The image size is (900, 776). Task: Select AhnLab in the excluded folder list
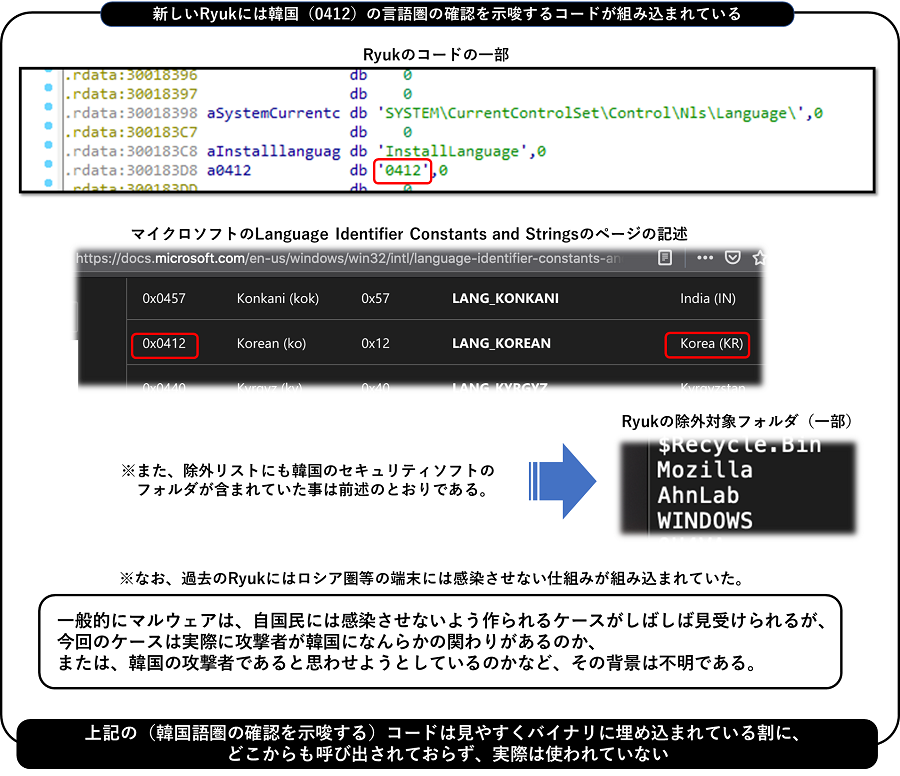(698, 495)
